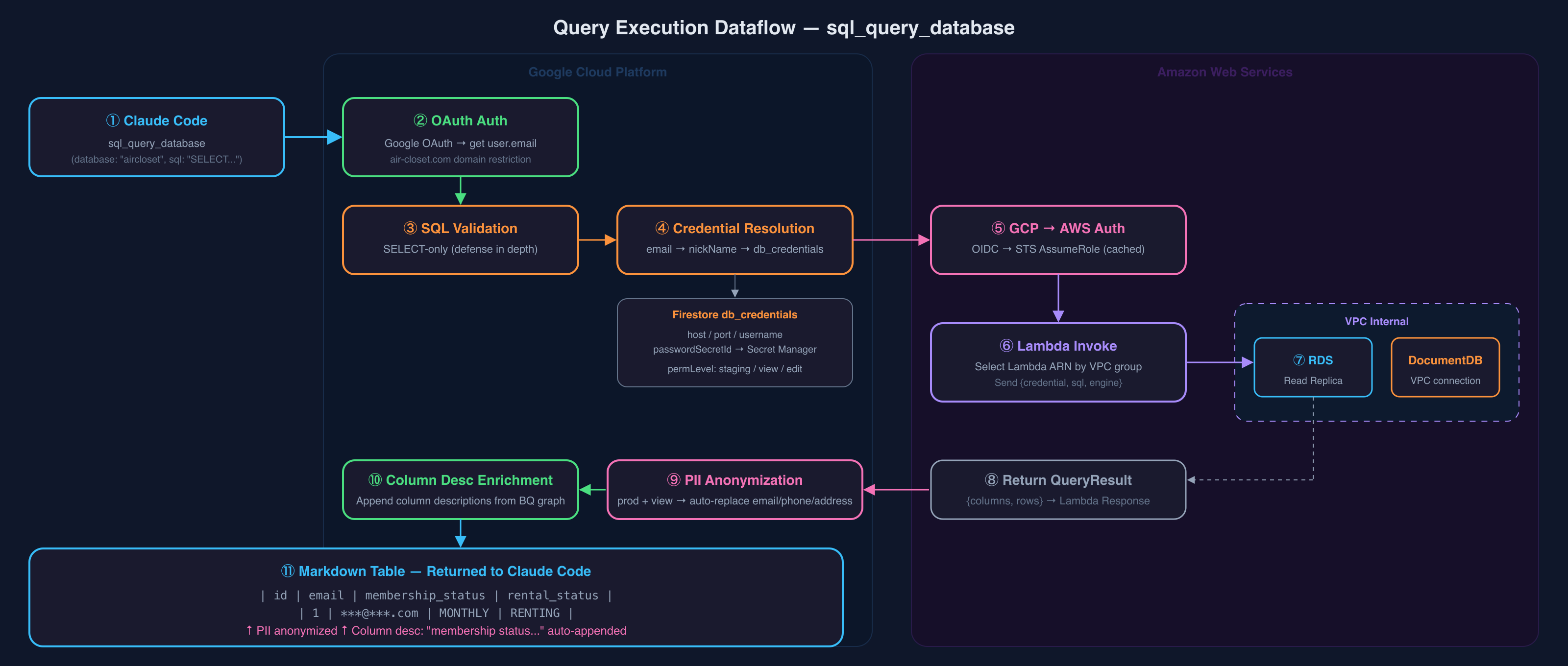Click 'email → nickName → db_credentials' text
This screenshot has height=666, width=1568.
pyautogui.click(x=735, y=249)
